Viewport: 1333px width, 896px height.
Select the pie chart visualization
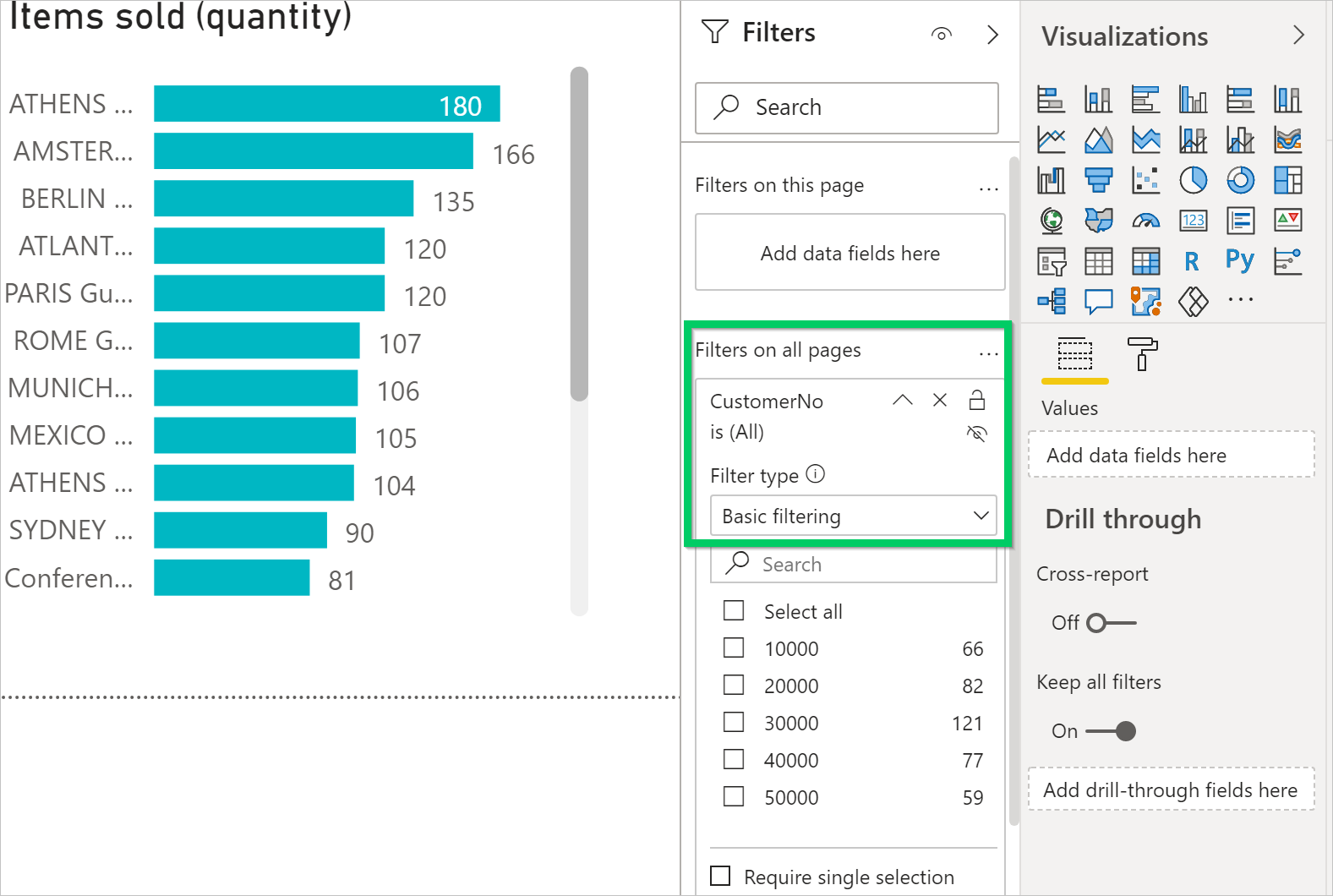coord(1193,180)
